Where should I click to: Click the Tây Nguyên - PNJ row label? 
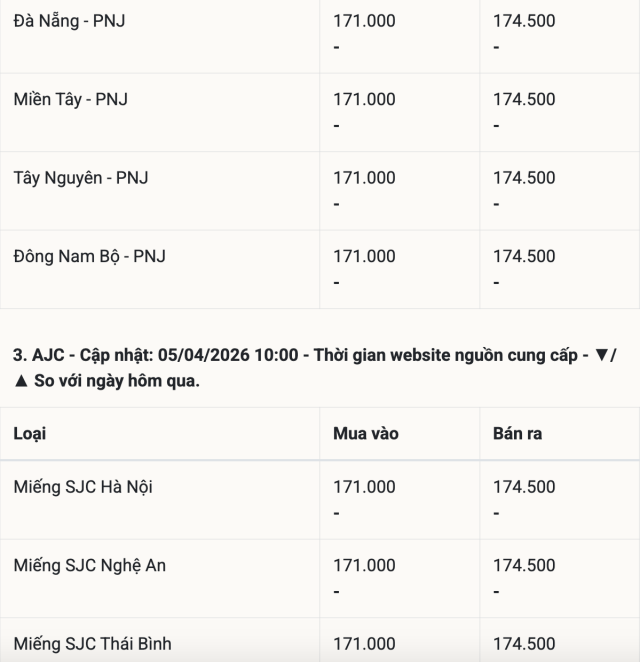pyautogui.click(x=81, y=178)
